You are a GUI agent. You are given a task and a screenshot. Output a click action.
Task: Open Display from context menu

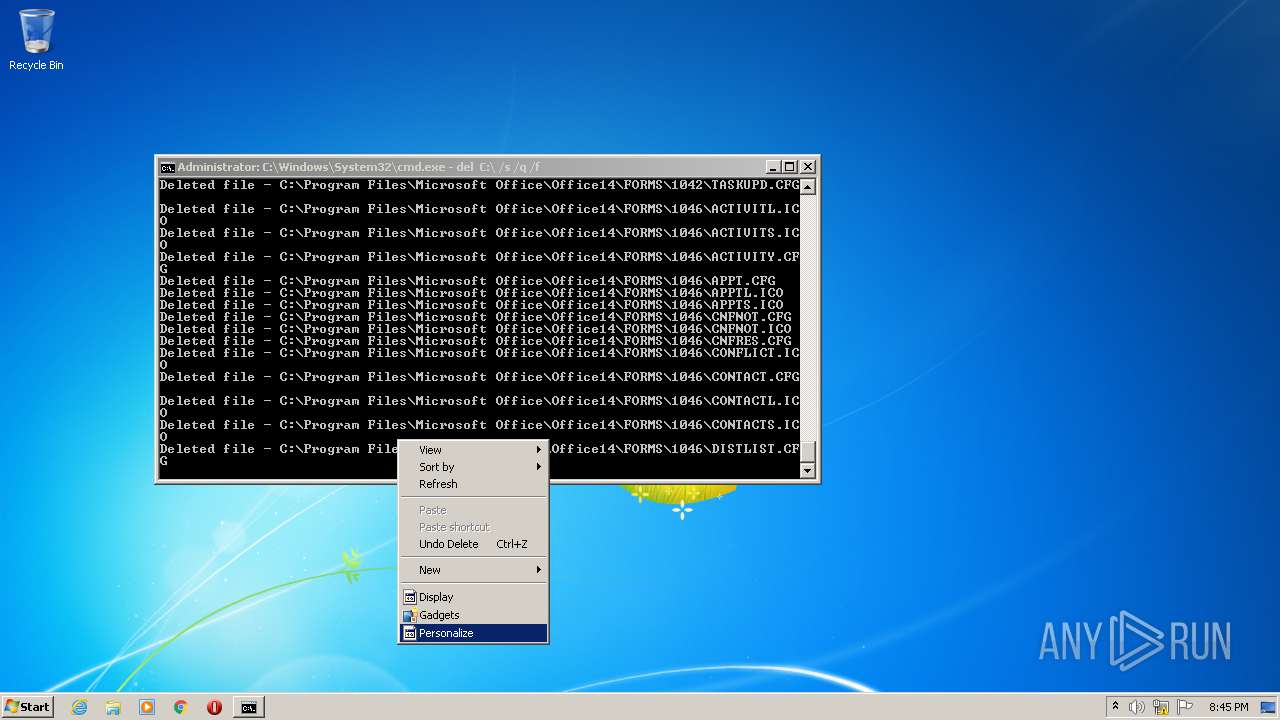point(473,597)
